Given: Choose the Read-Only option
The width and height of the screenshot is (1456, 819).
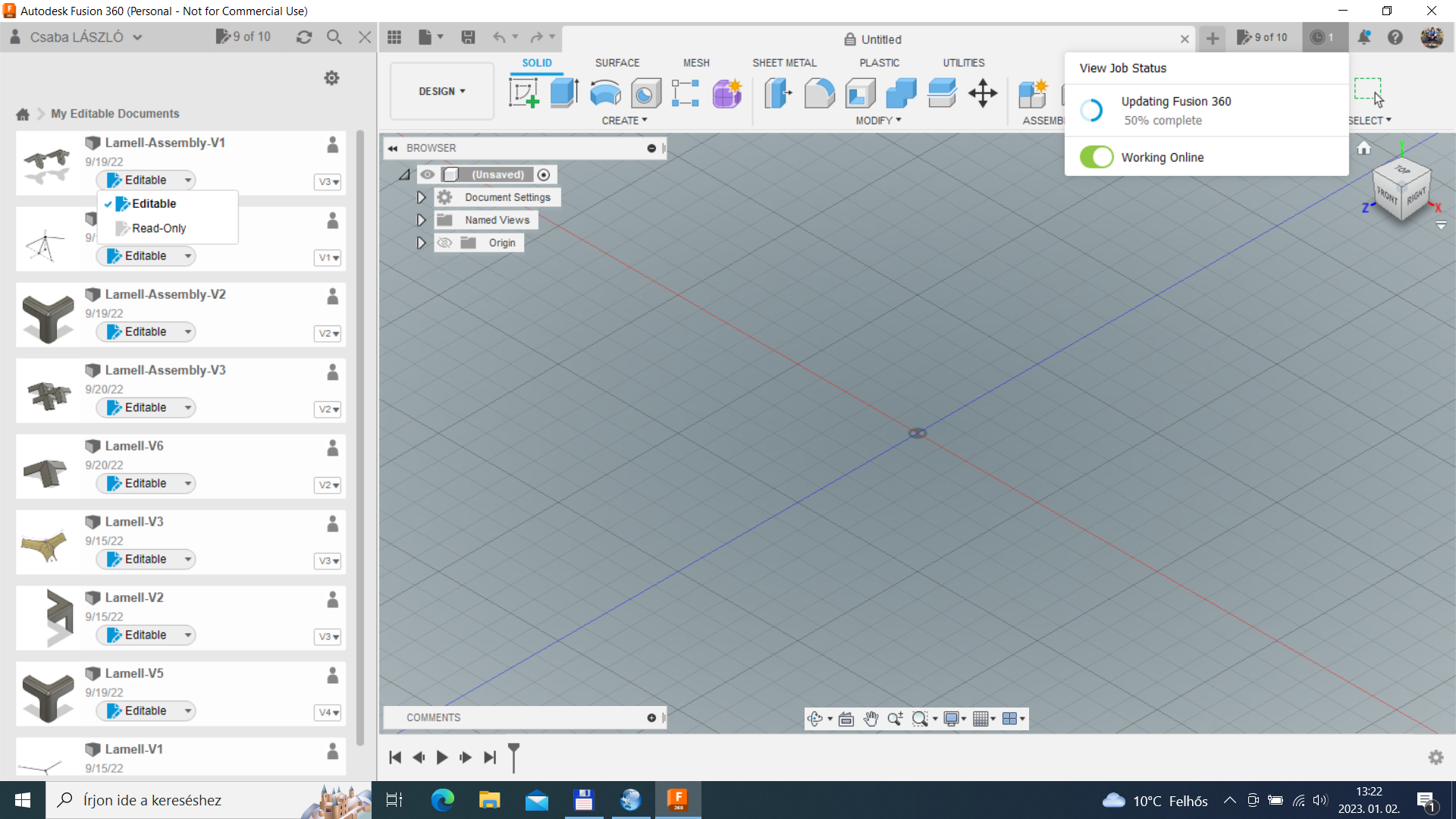Looking at the screenshot, I should [x=158, y=227].
